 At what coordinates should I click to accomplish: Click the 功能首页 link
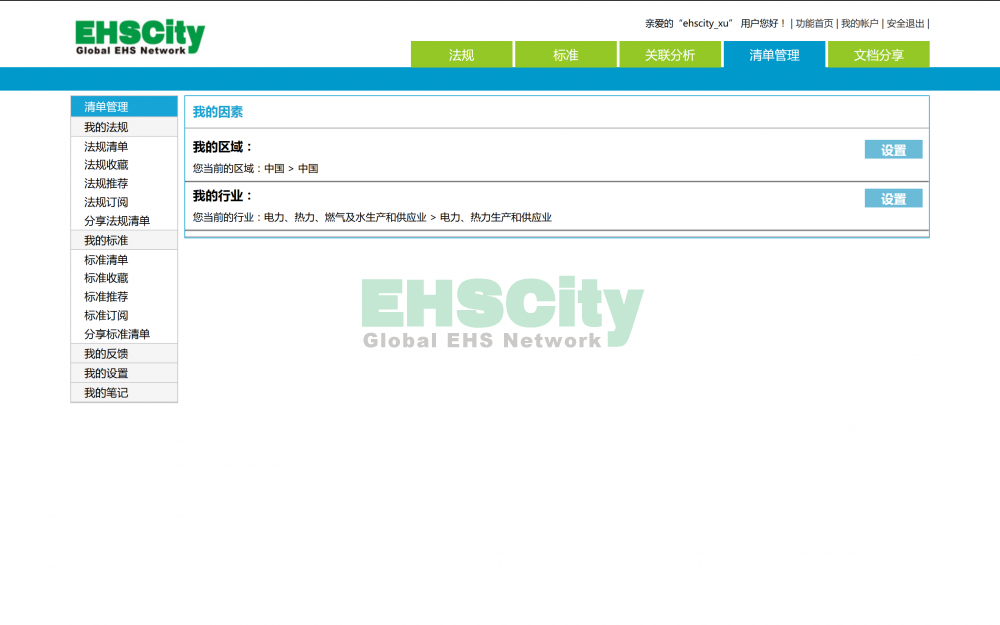click(x=814, y=24)
